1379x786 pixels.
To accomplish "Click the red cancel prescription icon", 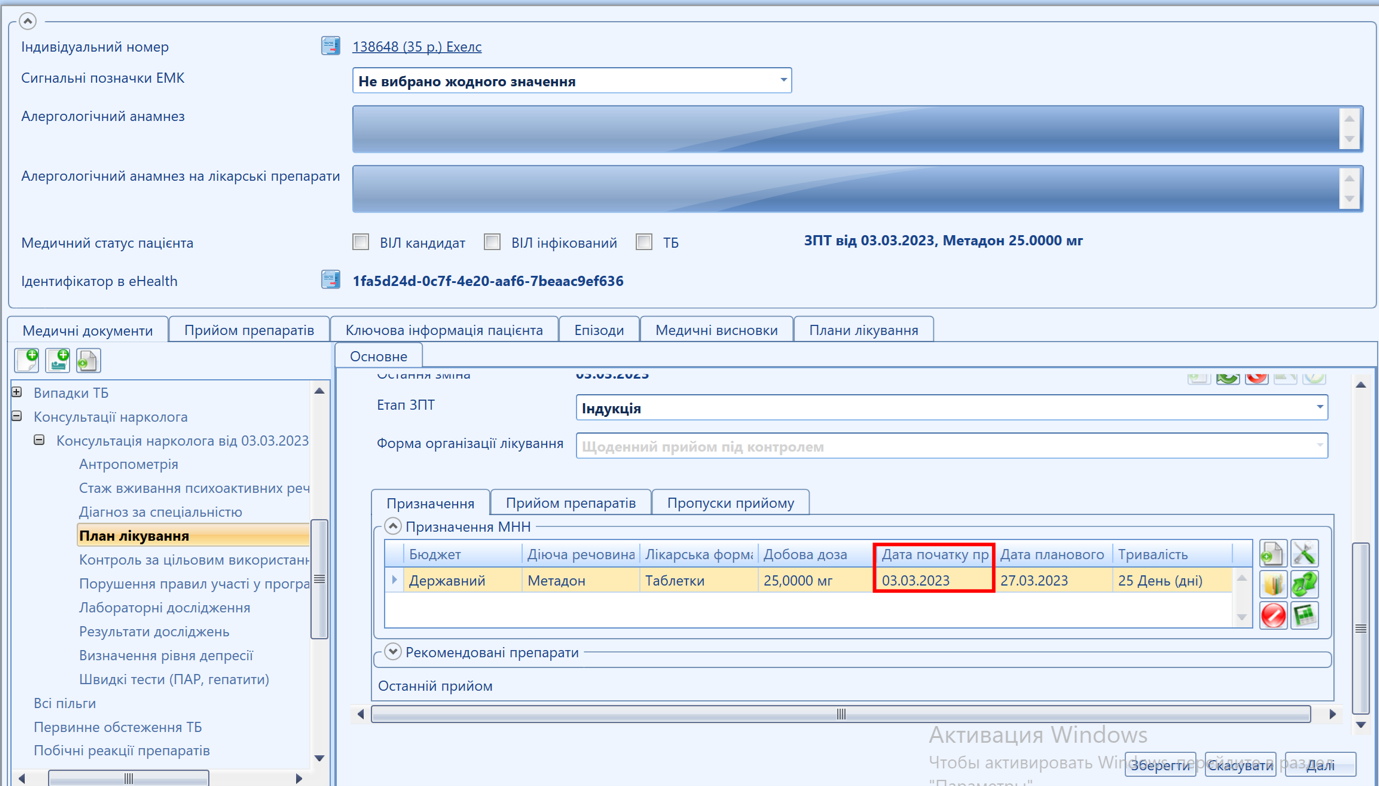I will coord(1272,615).
